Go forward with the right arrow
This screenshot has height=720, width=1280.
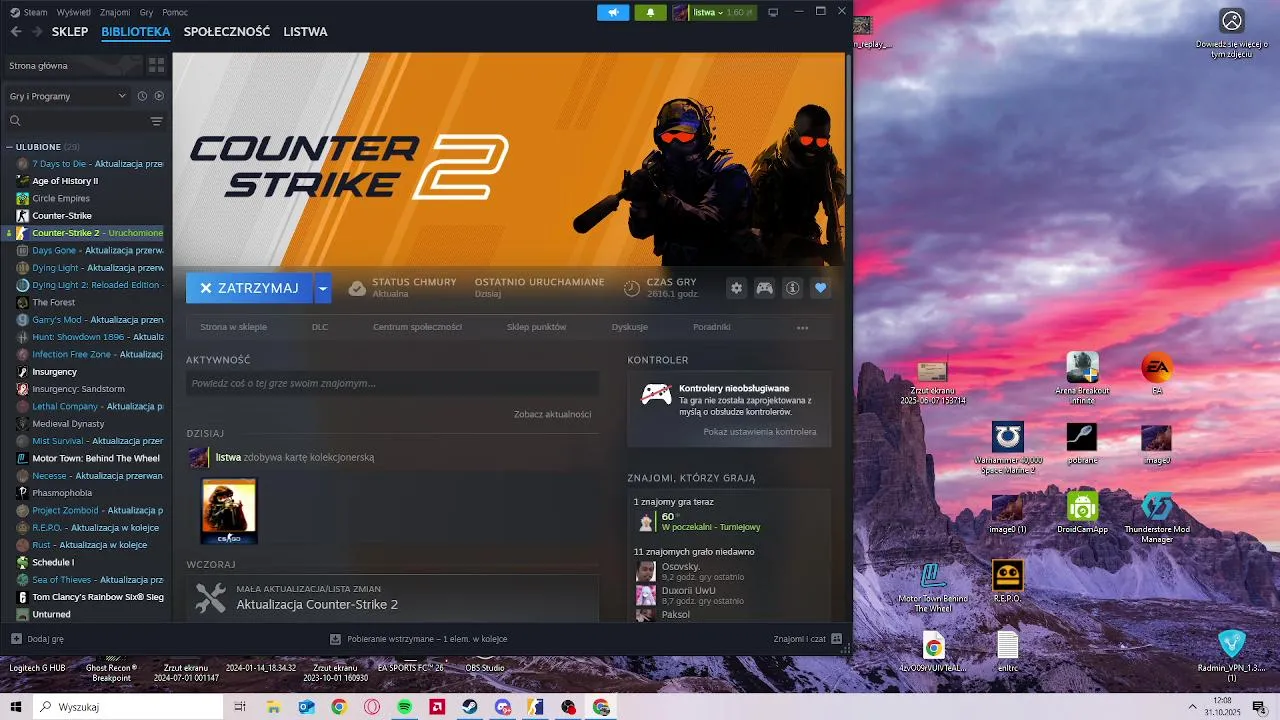[37, 32]
